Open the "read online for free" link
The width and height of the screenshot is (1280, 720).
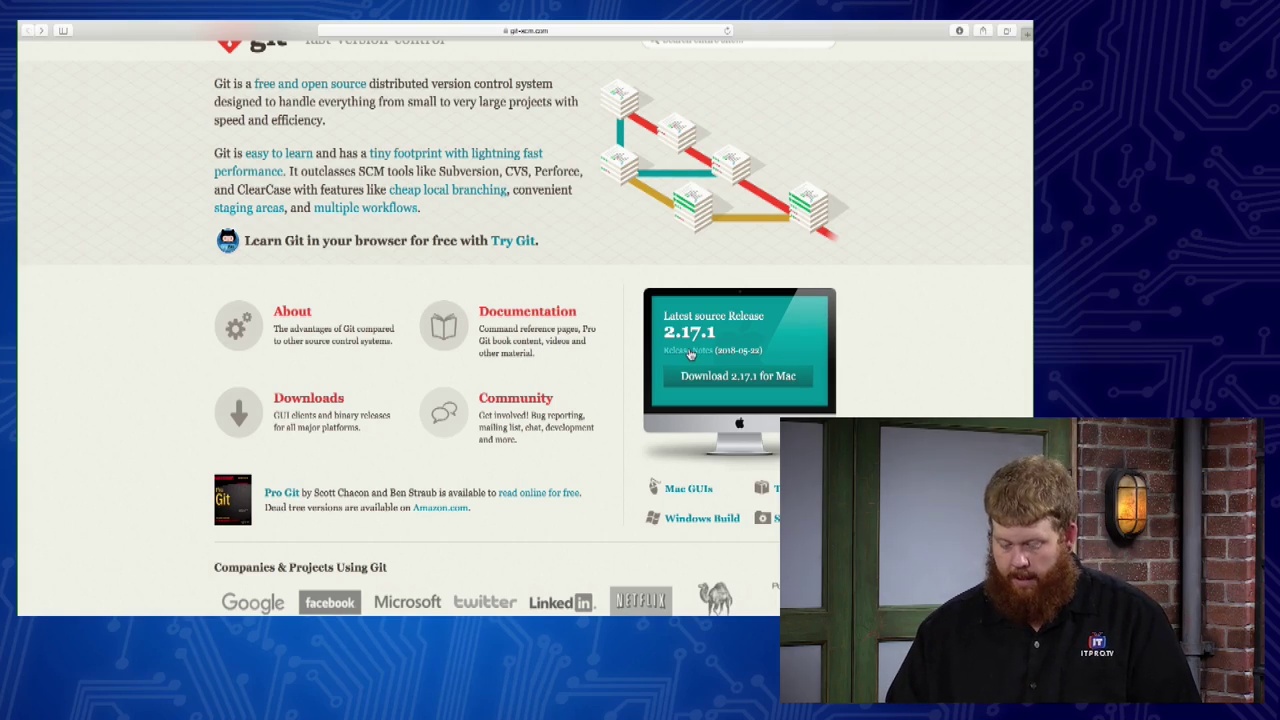[538, 493]
